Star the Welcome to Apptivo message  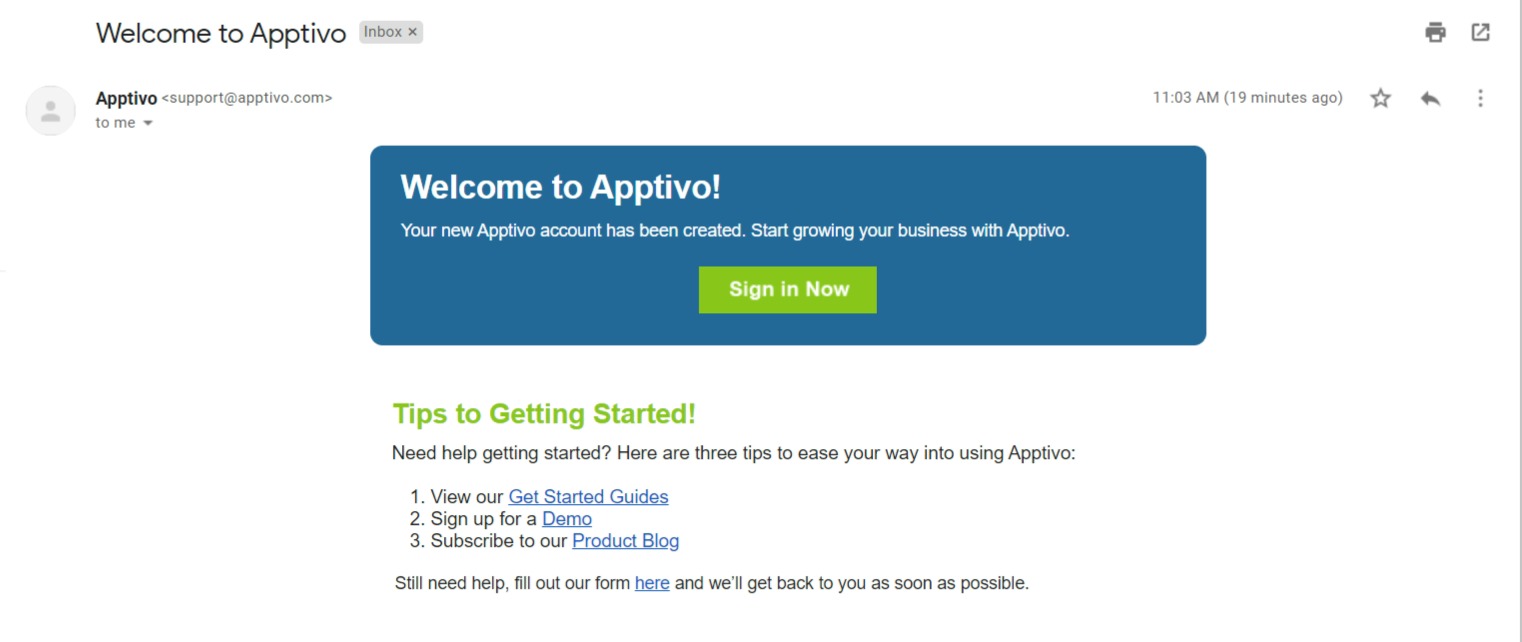[x=1381, y=98]
